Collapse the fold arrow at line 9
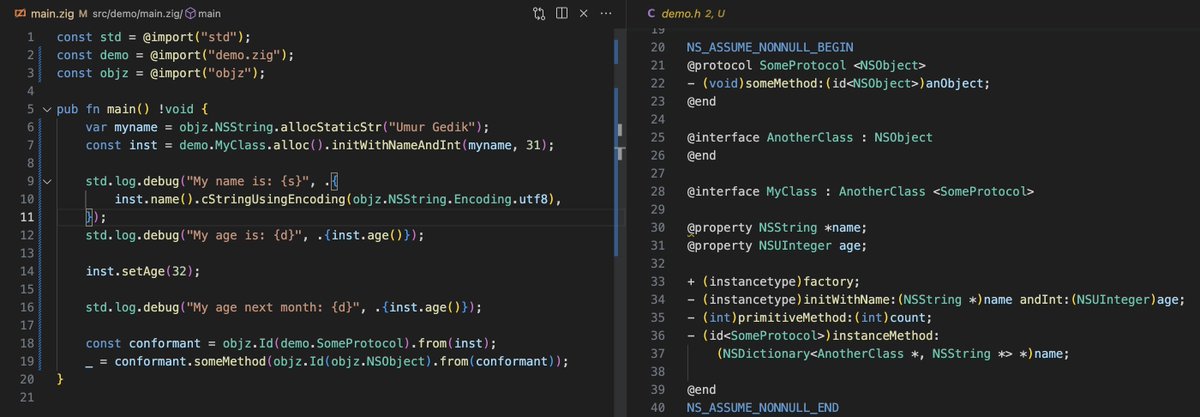 (x=46, y=182)
